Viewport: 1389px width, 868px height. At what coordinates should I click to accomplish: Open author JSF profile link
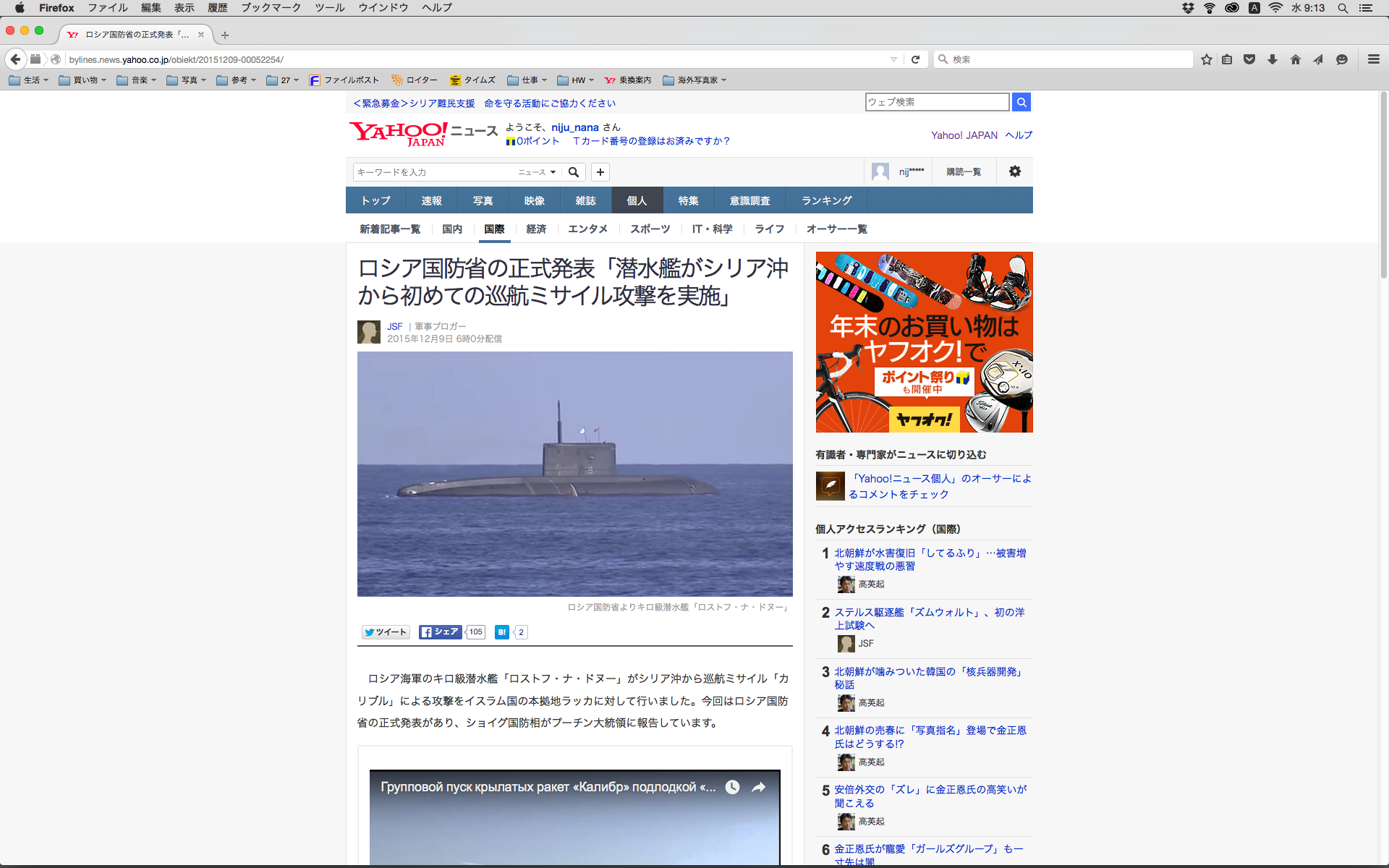pyautogui.click(x=394, y=326)
